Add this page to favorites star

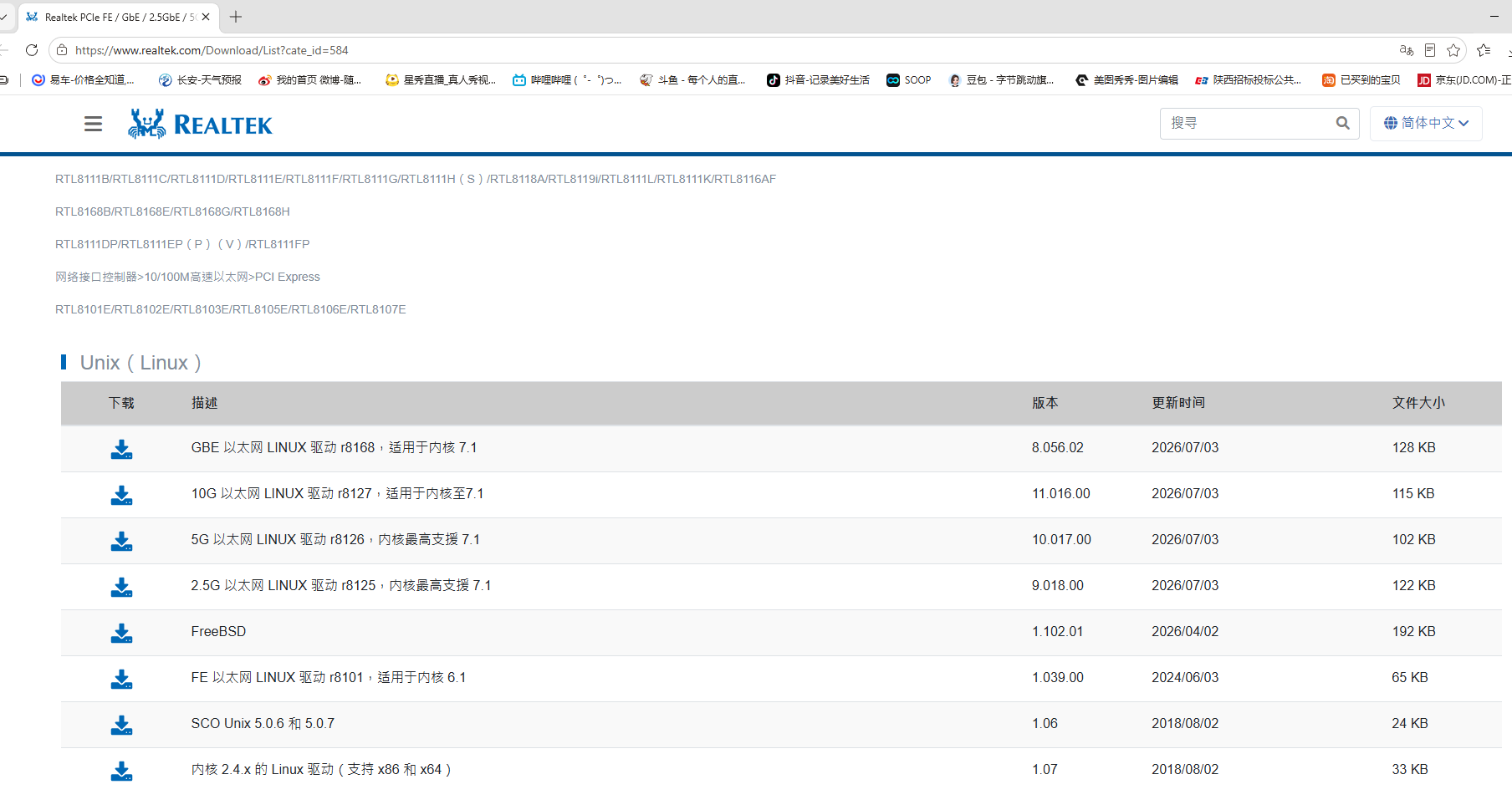pyautogui.click(x=1453, y=50)
